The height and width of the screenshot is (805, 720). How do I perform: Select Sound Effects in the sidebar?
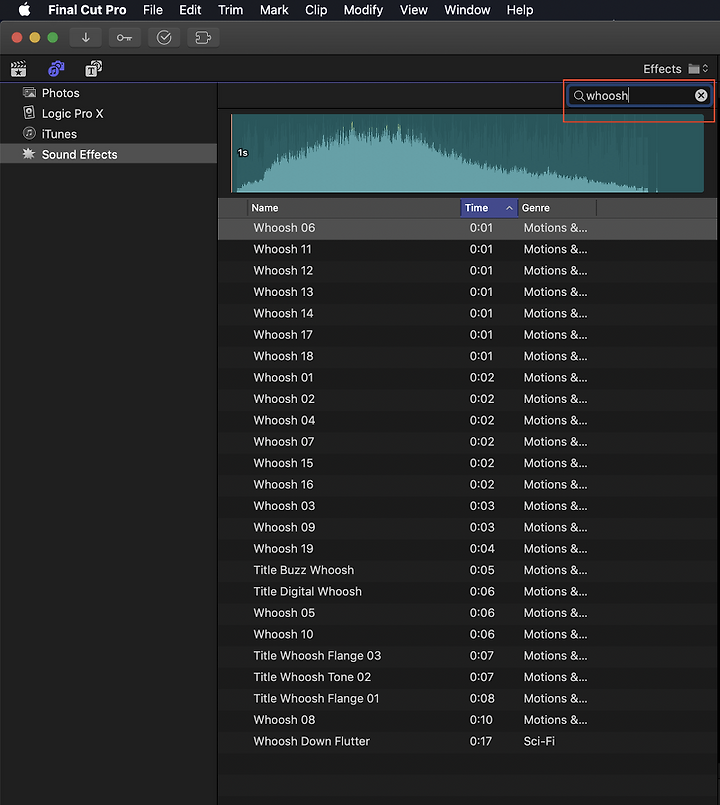[x=108, y=154]
